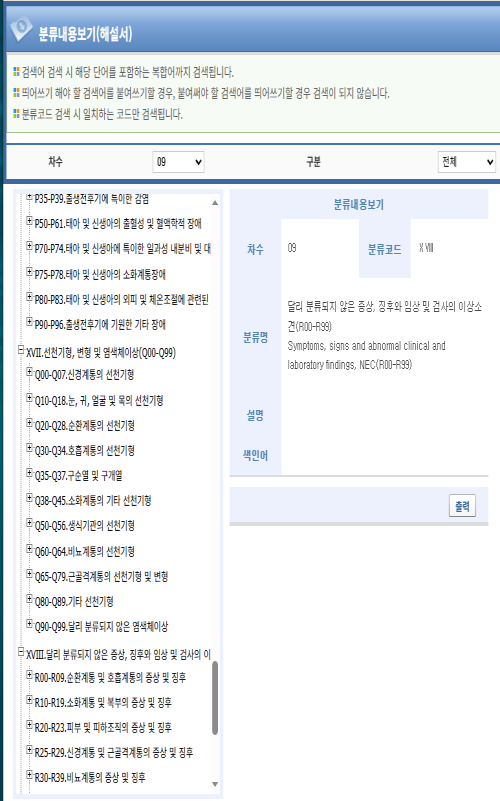Expand the Q65-Q79 근골격계통 node
This screenshot has width=500, height=801.
click(30, 574)
